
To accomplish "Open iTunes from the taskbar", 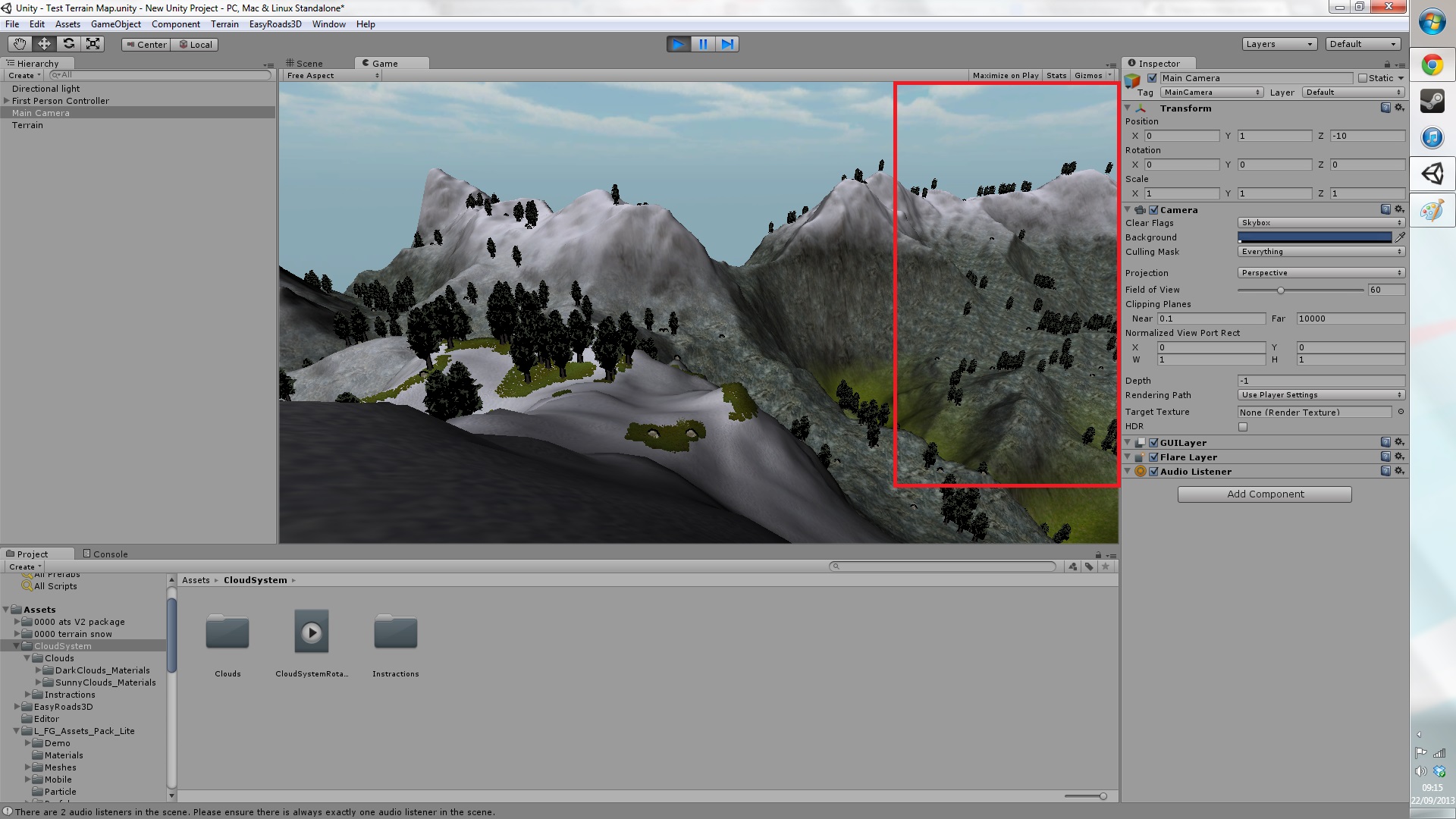I will [x=1432, y=138].
